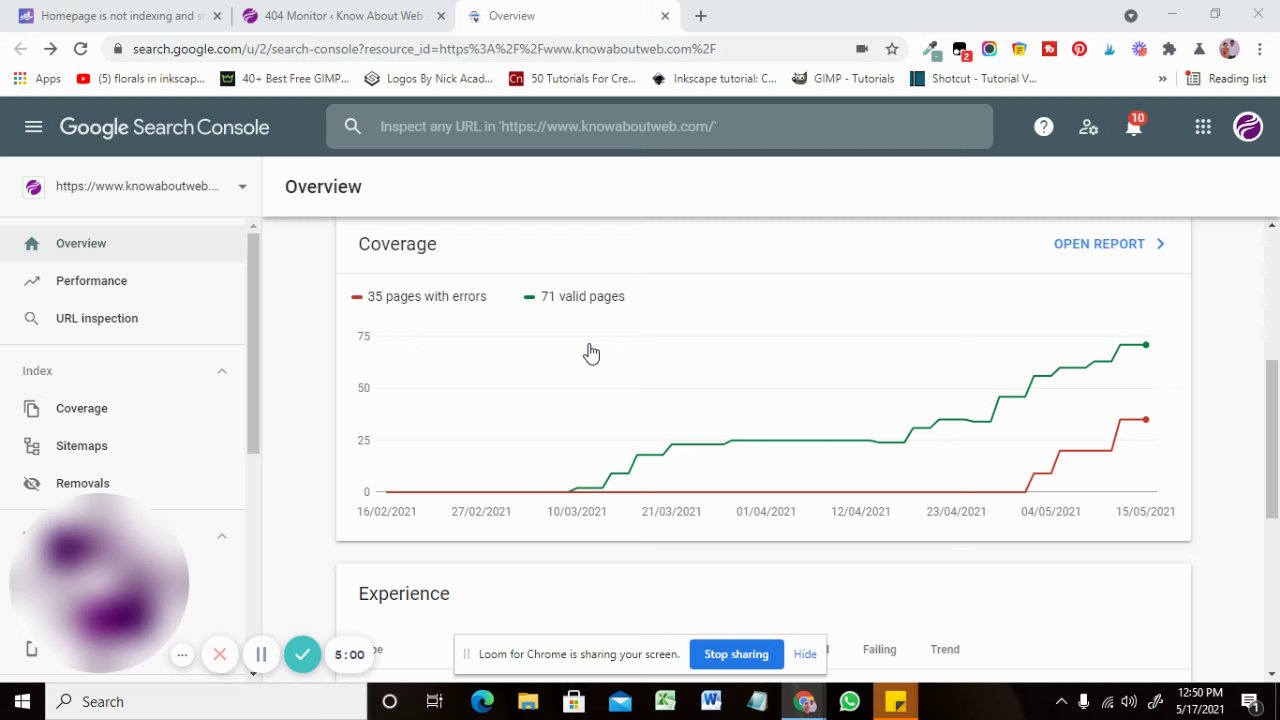Open Loom more options ellipsis
This screenshot has width=1280, height=720.
click(x=181, y=655)
